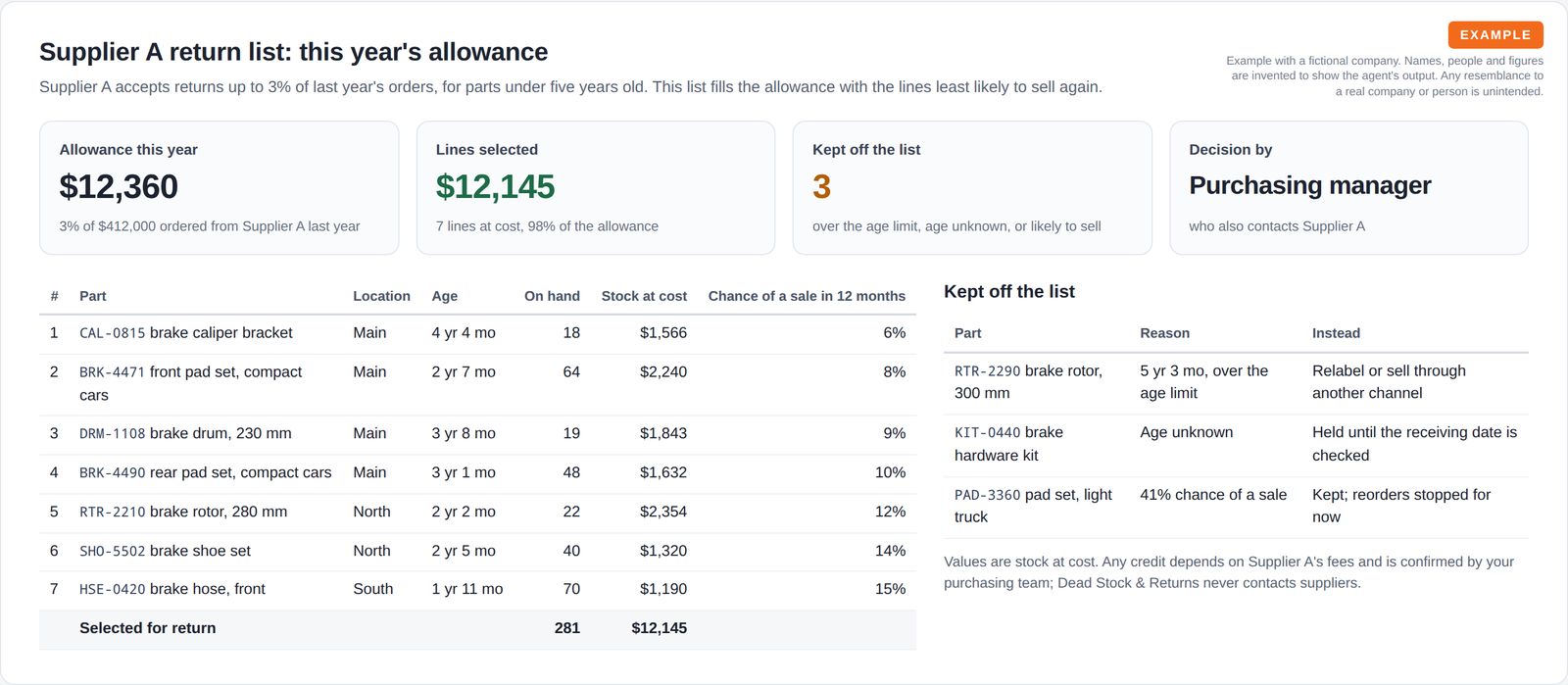Screen dimensions: 1568x685
Task: Click the fictional company disclaimer text
Action: 1385,75
